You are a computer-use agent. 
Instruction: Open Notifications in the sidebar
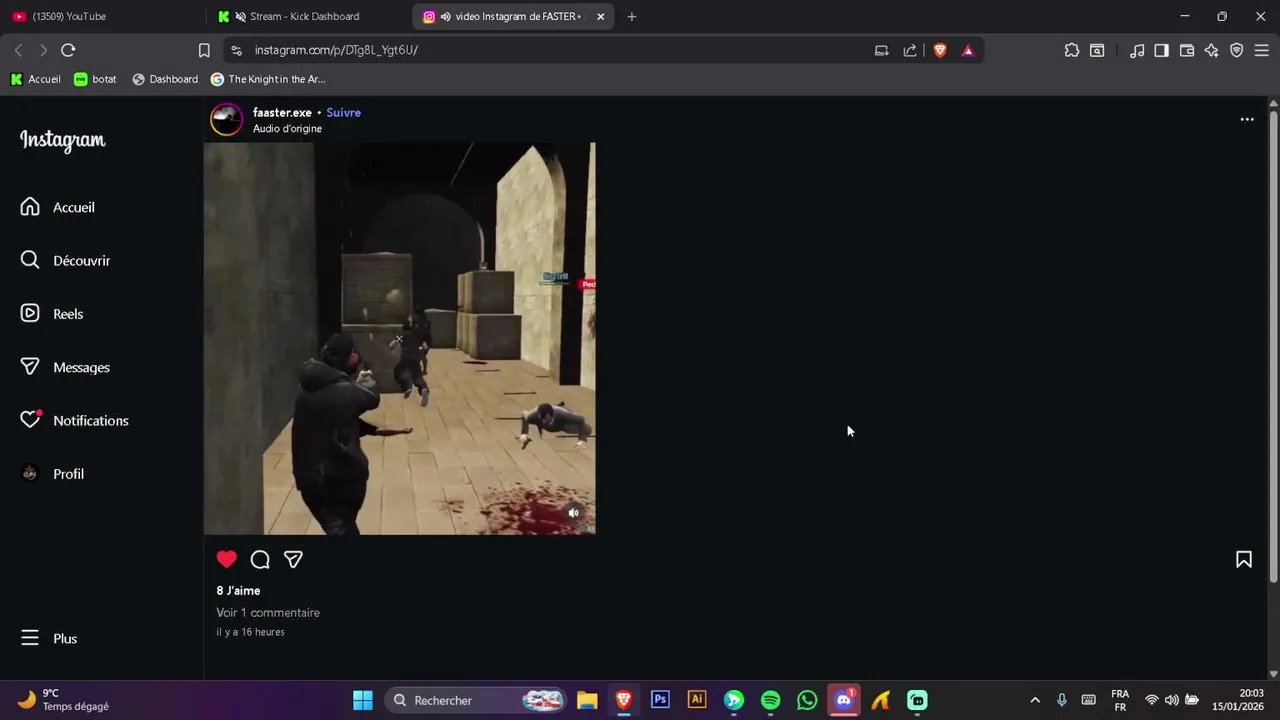coord(74,420)
